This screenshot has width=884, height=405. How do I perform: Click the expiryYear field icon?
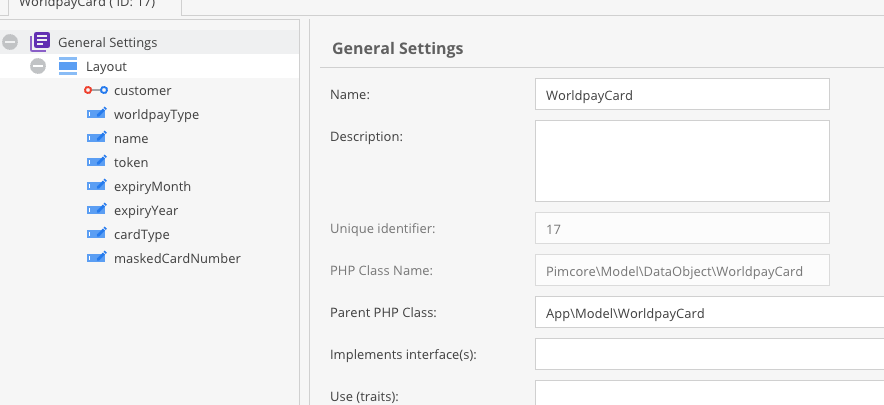click(x=96, y=210)
